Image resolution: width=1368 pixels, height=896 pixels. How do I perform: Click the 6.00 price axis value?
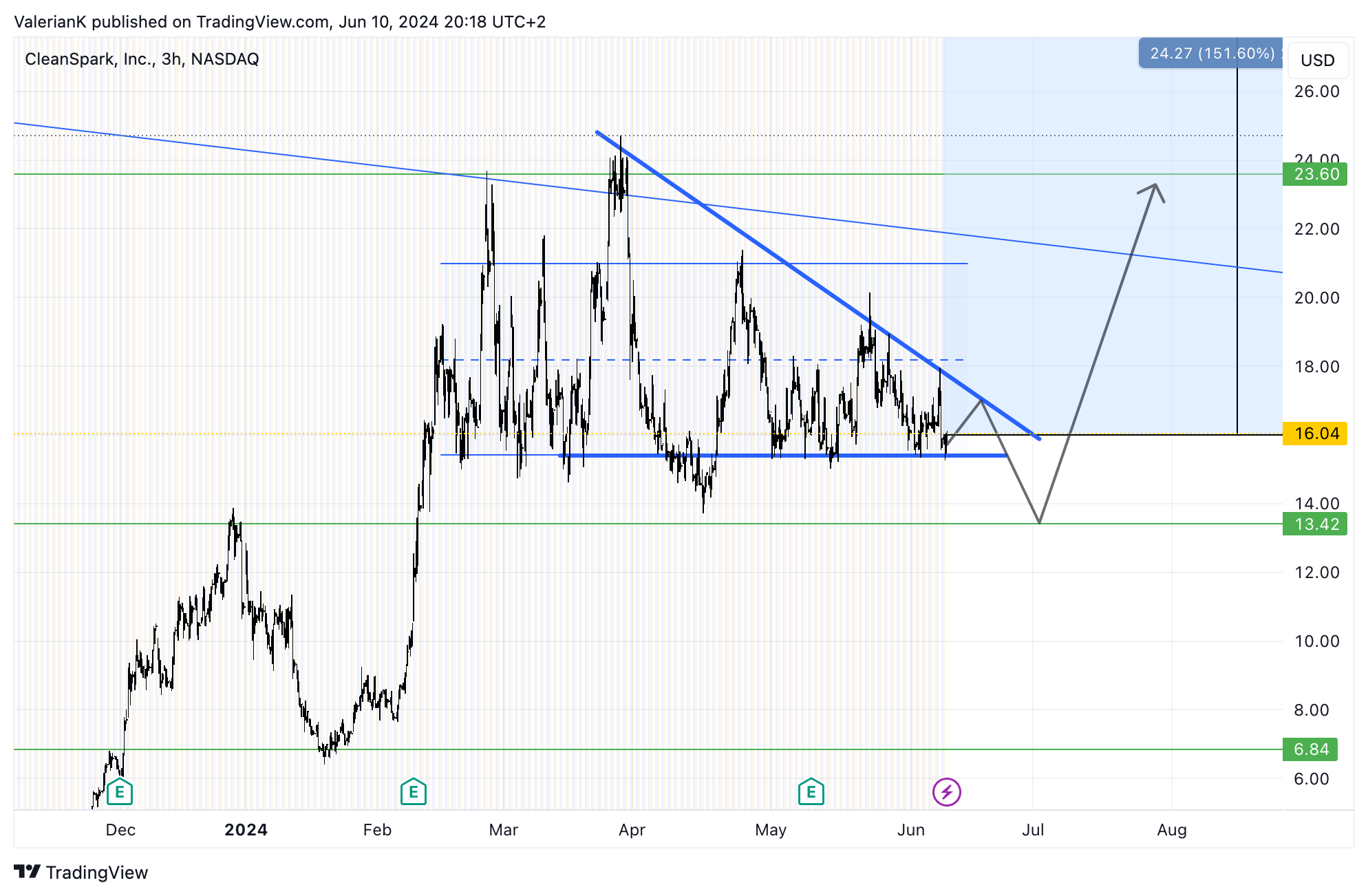tap(1312, 779)
